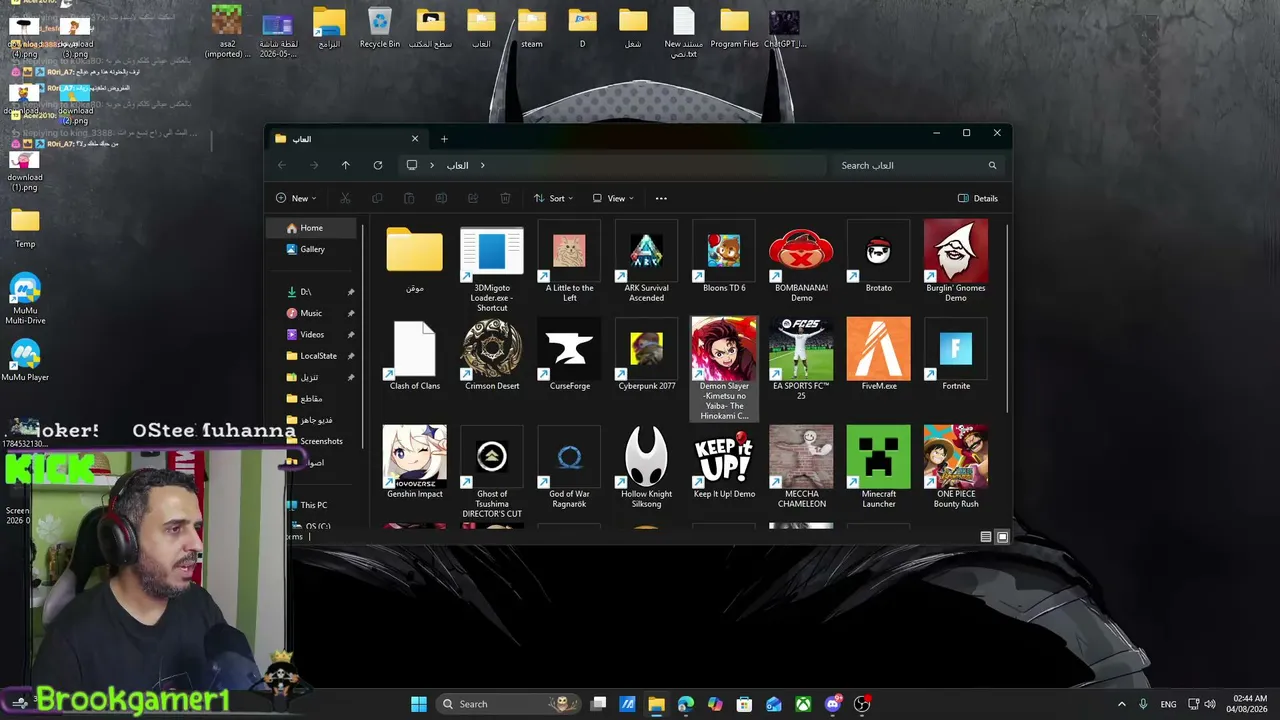
Task: Launch the Brotato game shortcut
Action: tap(878, 257)
